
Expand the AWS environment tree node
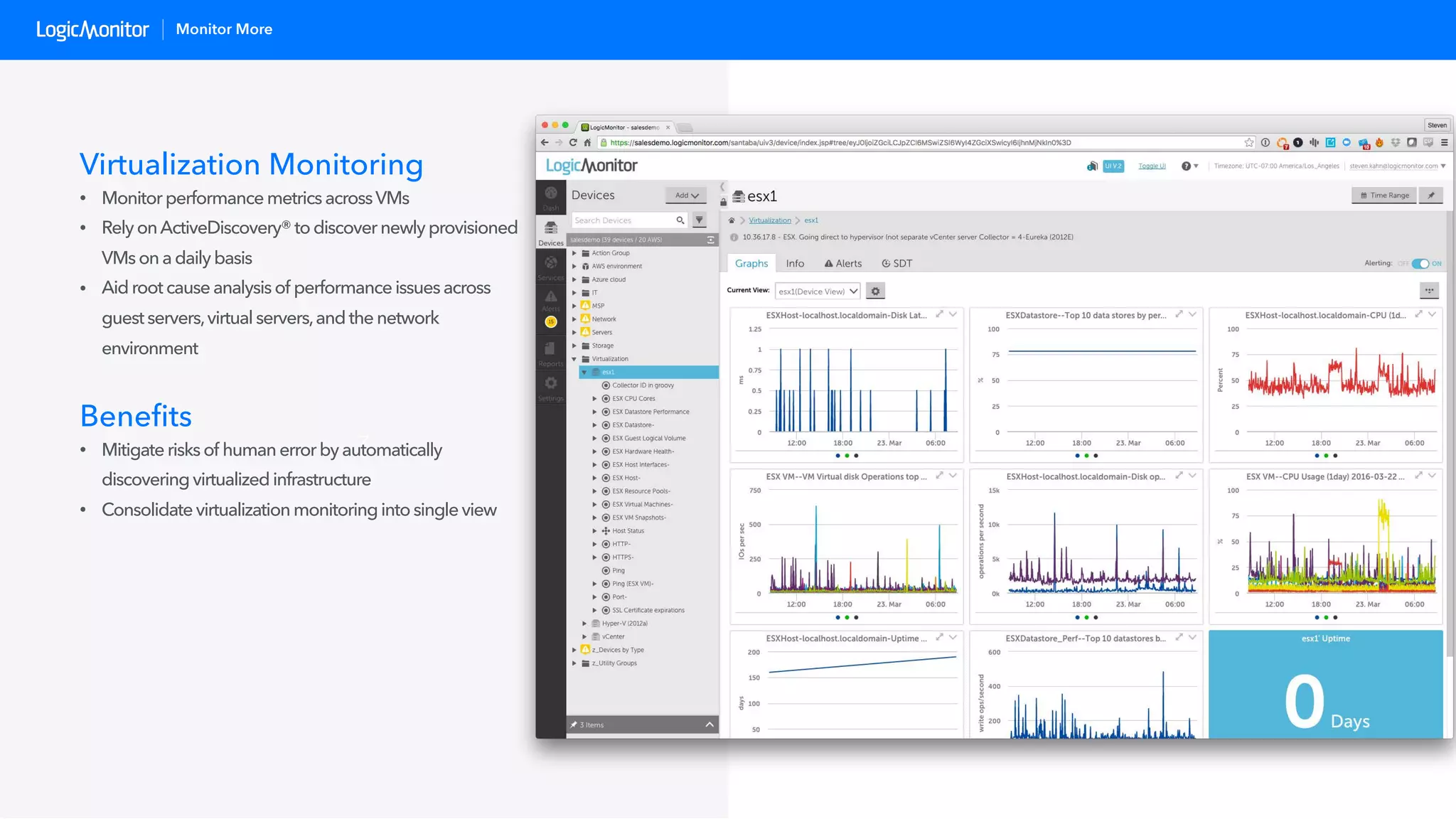pos(574,267)
